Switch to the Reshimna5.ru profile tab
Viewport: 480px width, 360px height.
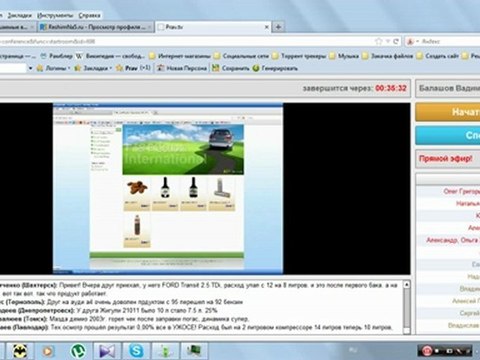tap(96, 27)
